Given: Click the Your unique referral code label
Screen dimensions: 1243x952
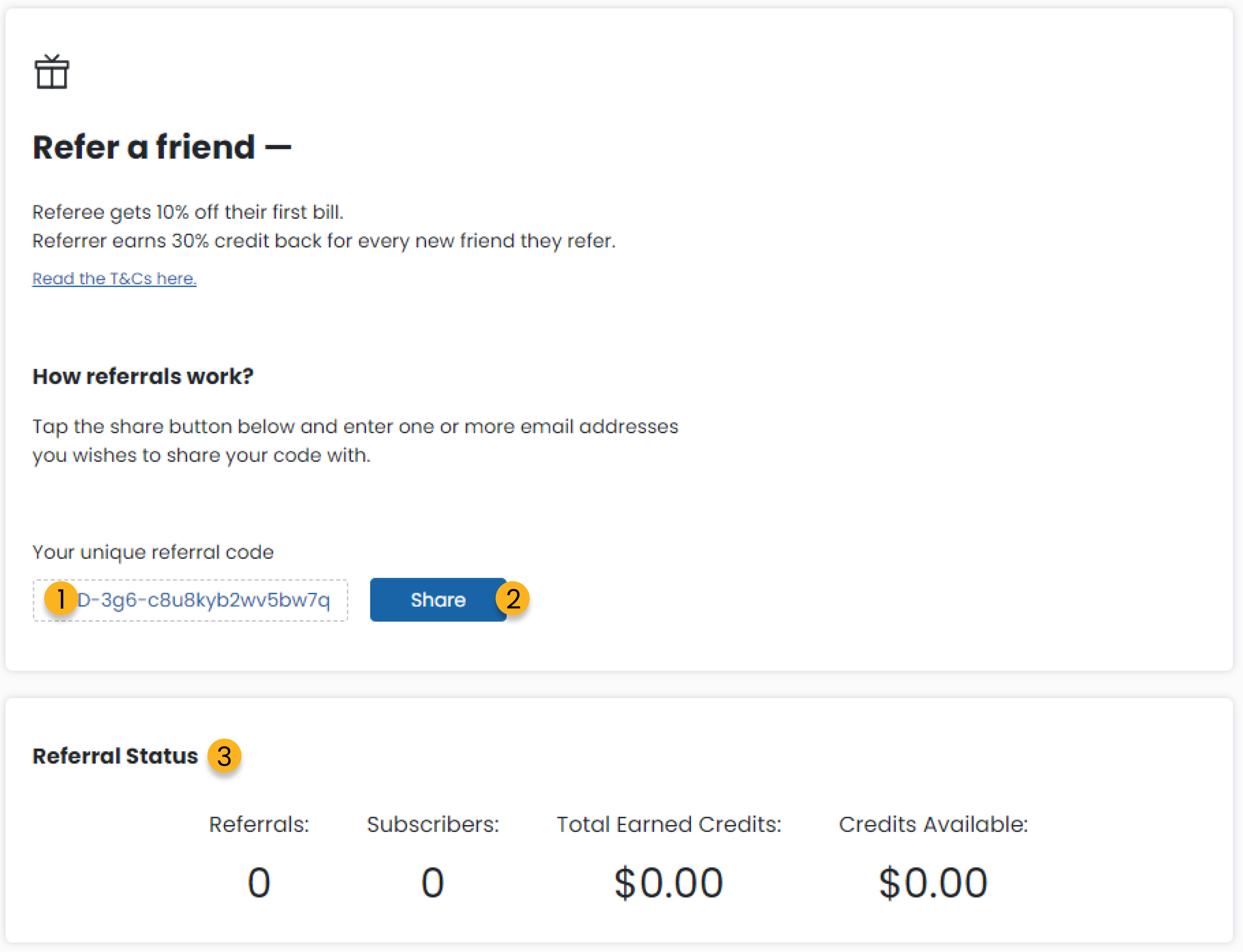Looking at the screenshot, I should [x=153, y=552].
